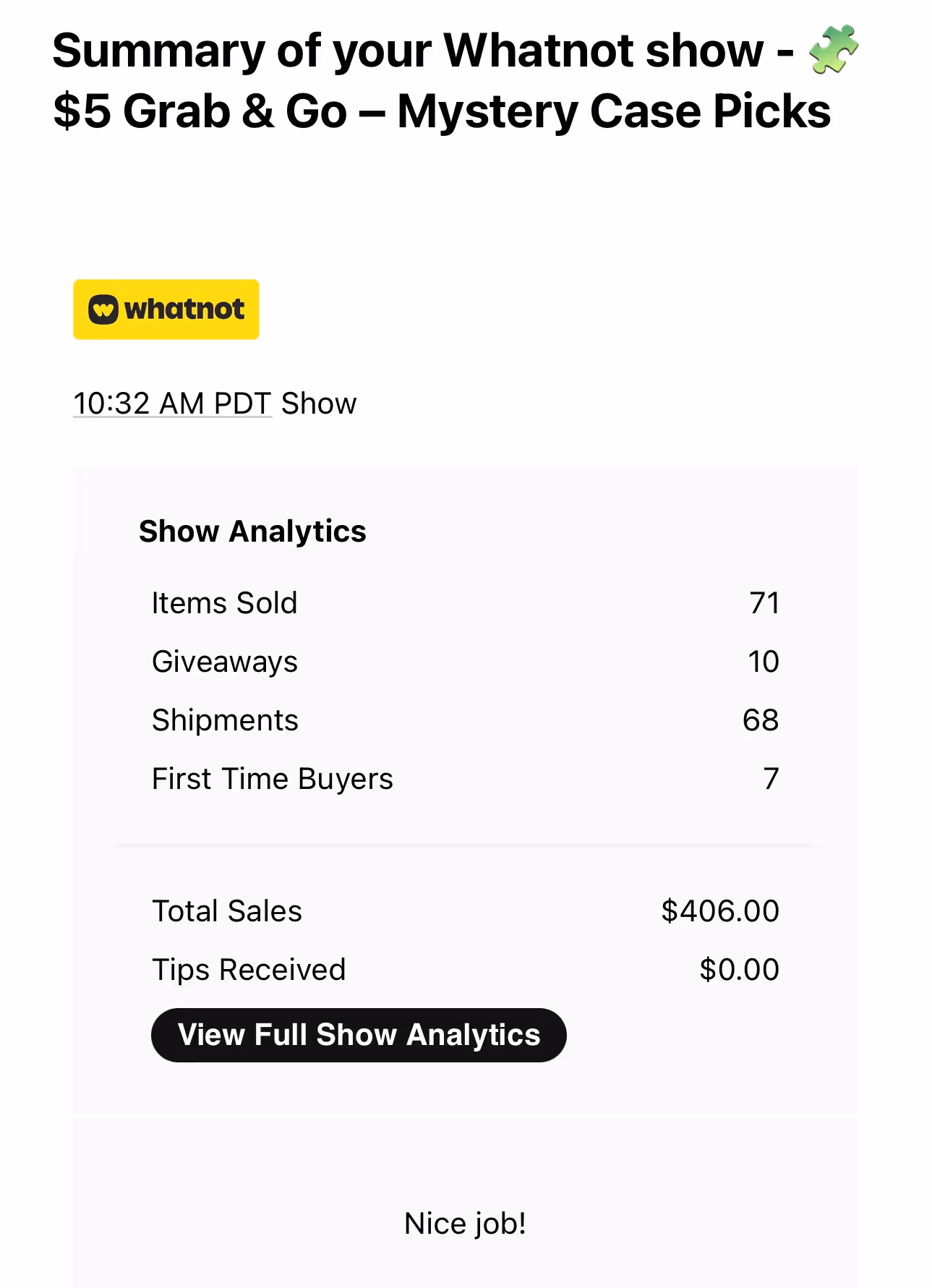Viewport: 932px width, 1288px height.
Task: Select the Items Sold label
Action: pos(225,603)
